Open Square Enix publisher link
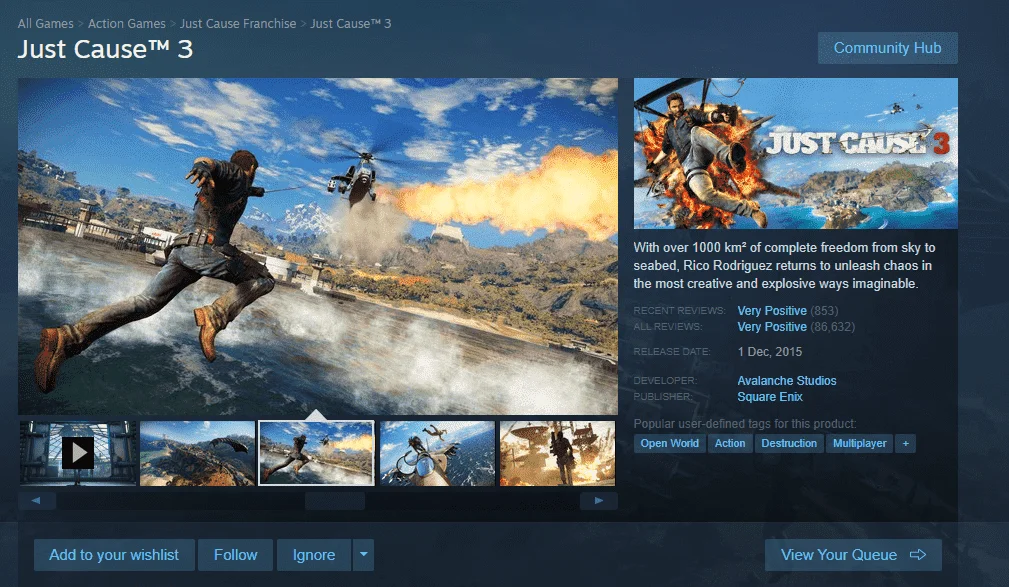 (x=770, y=397)
